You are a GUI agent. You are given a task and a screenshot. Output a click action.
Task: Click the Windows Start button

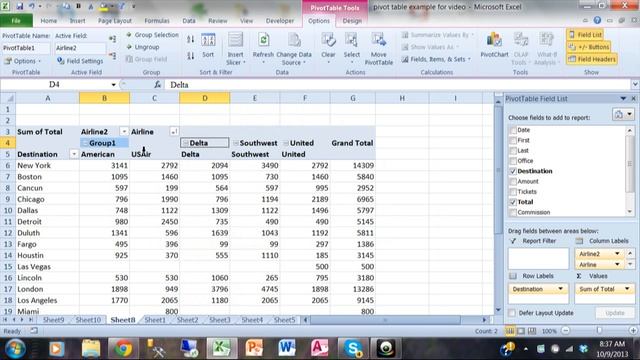(x=15, y=349)
